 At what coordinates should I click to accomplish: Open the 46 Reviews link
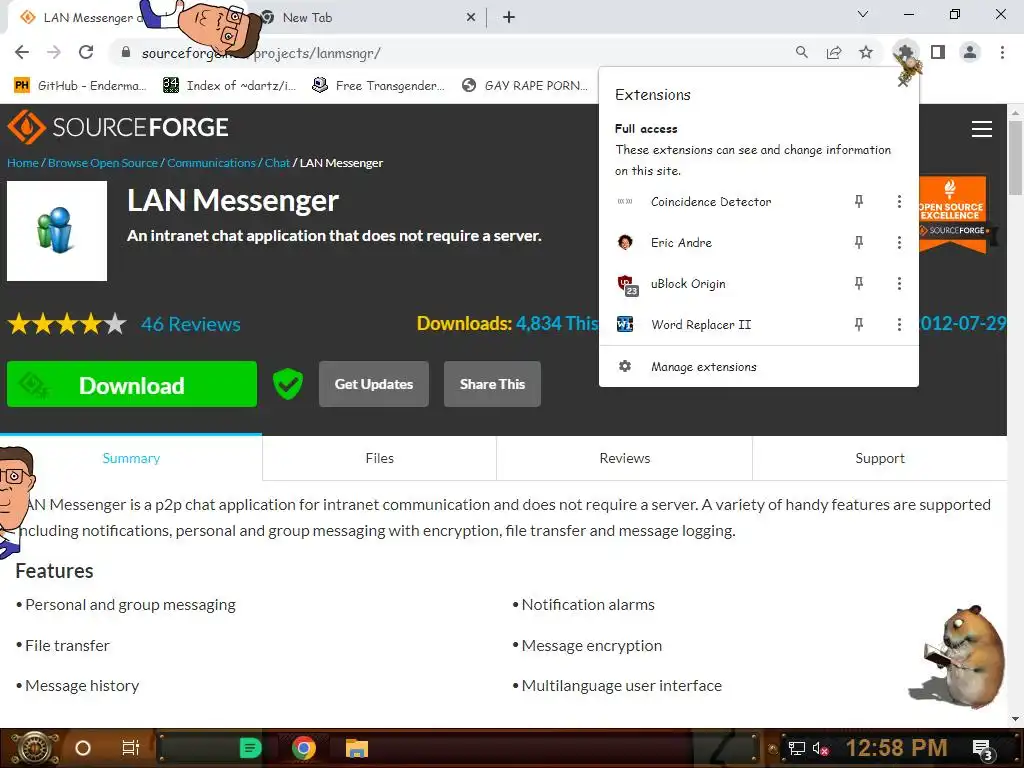pos(191,324)
